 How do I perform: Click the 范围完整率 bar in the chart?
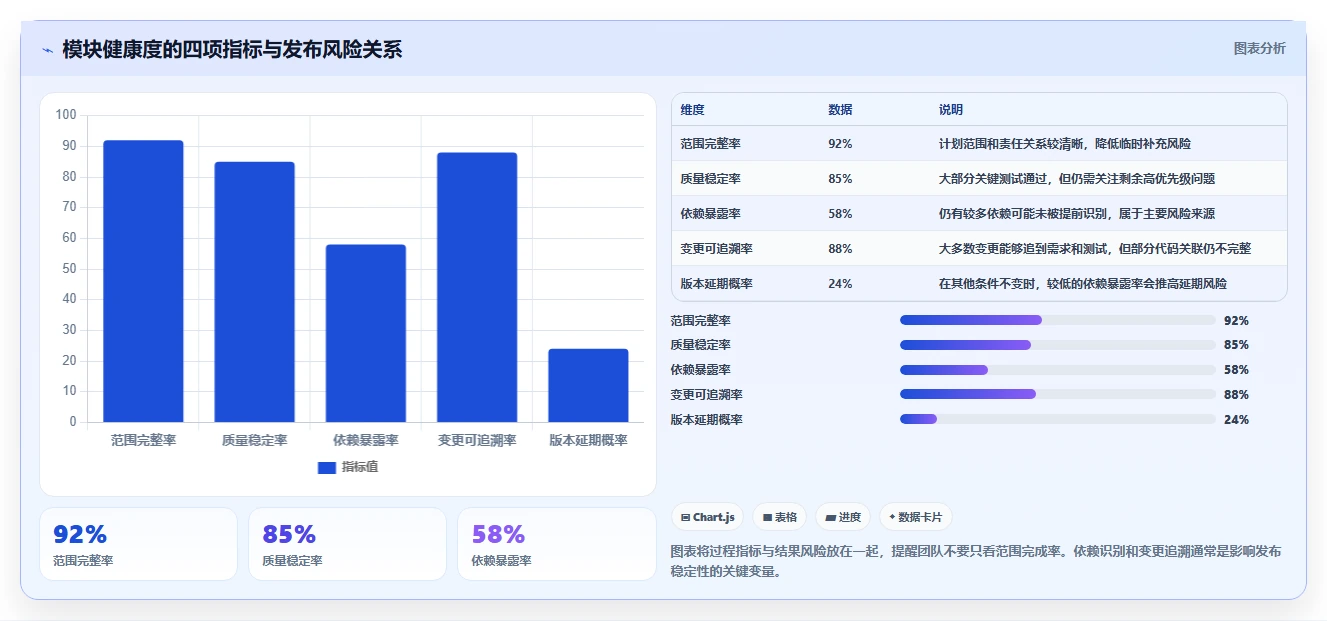coord(143,281)
